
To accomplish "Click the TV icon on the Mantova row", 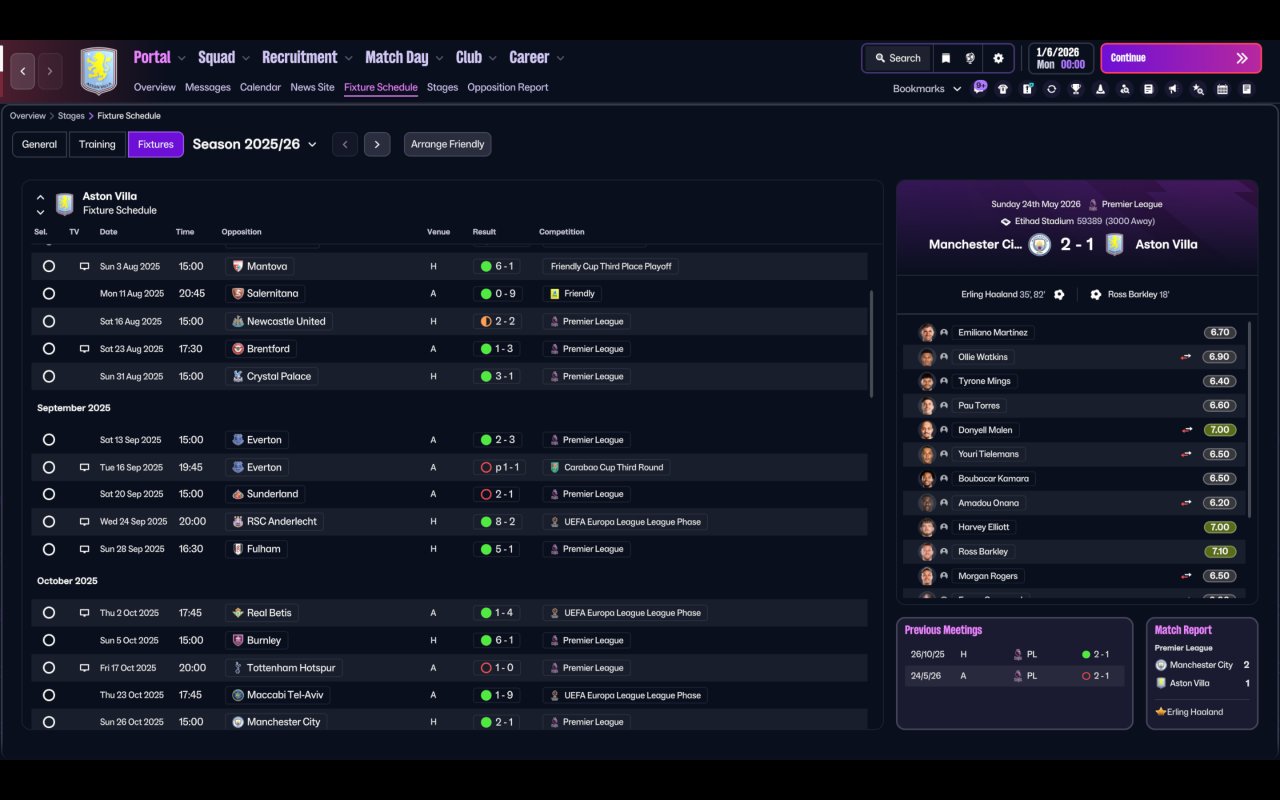I will click(x=84, y=267).
